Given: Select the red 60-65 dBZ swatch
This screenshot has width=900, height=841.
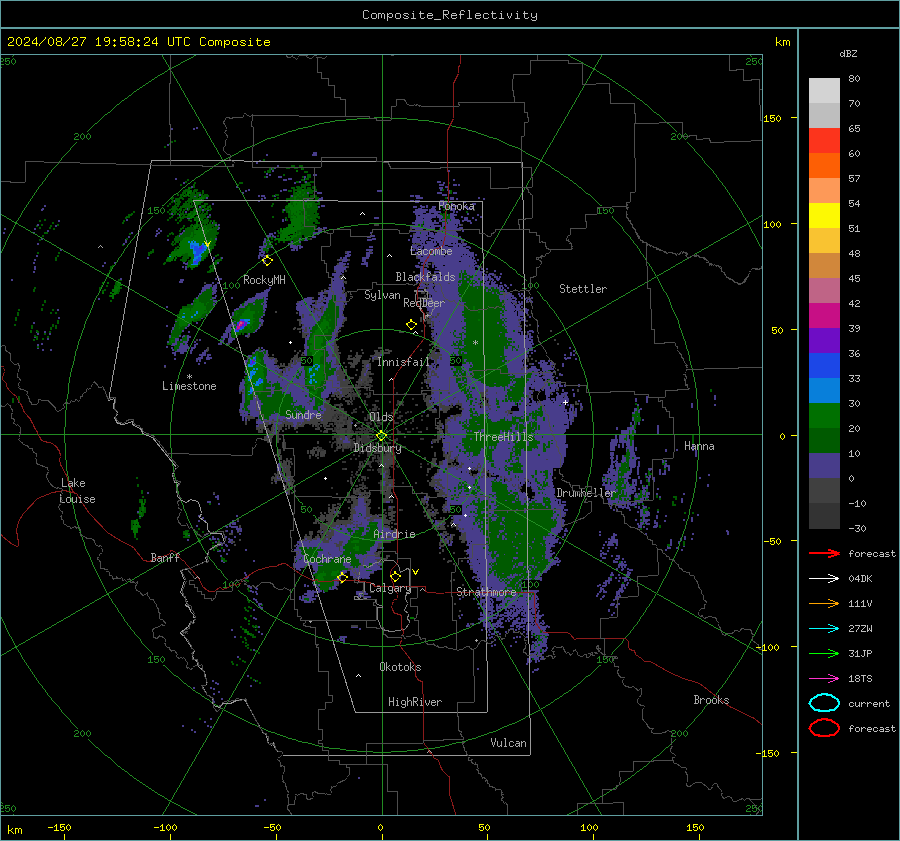Looking at the screenshot, I should coord(824,141).
